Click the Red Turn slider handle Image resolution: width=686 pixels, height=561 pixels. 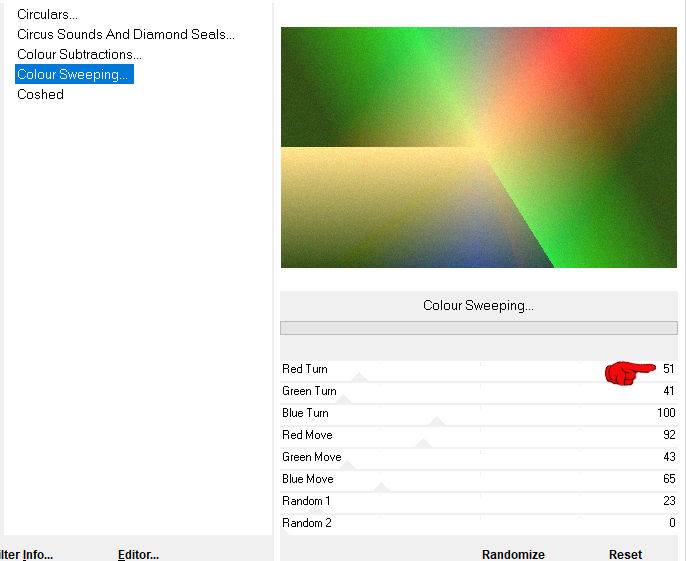tap(360, 377)
